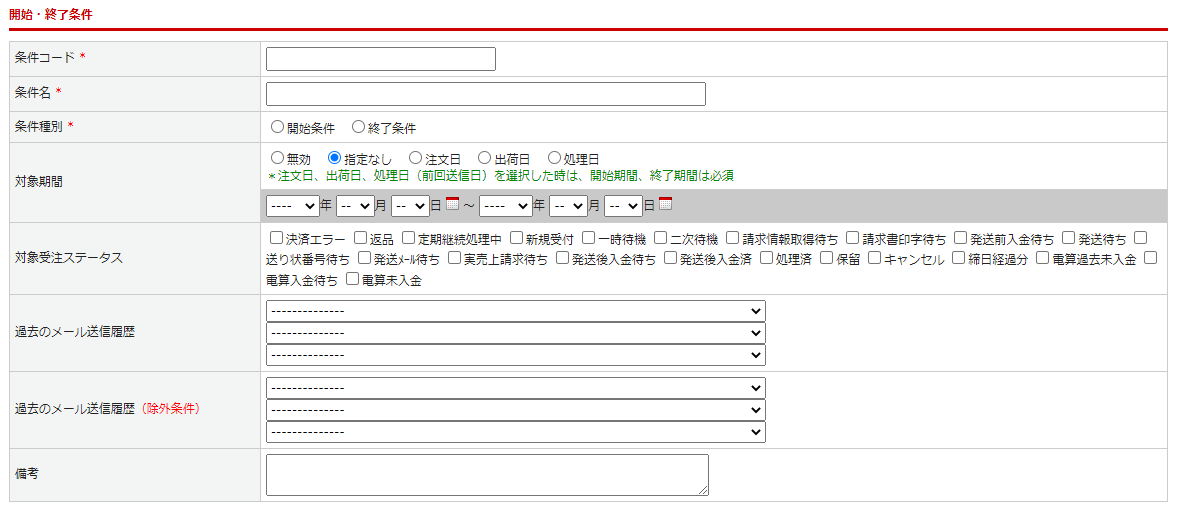Open the start date calendar picker icon

(x=452, y=205)
